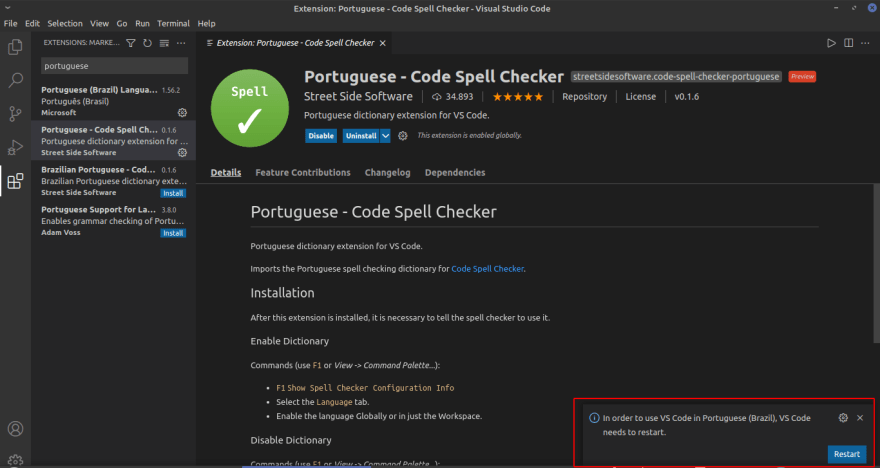Screen dimensions: 880x468
Task: Install Portuguese Support for LanguageTool
Action: [173, 233]
